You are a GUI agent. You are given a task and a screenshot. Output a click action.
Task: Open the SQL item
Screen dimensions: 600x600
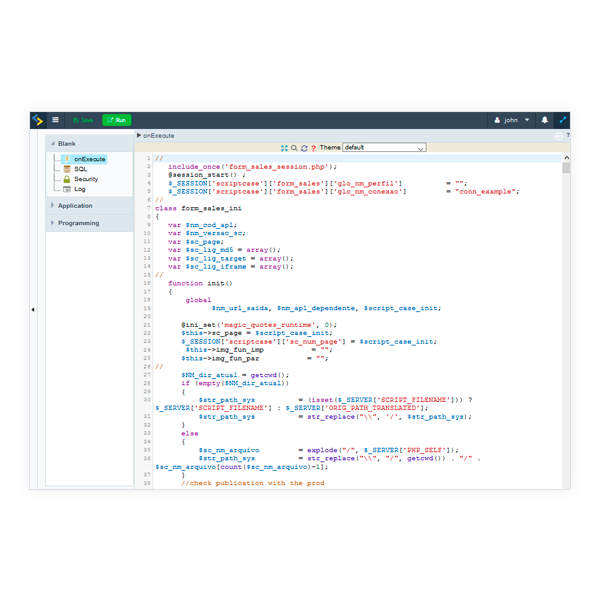(x=80, y=169)
